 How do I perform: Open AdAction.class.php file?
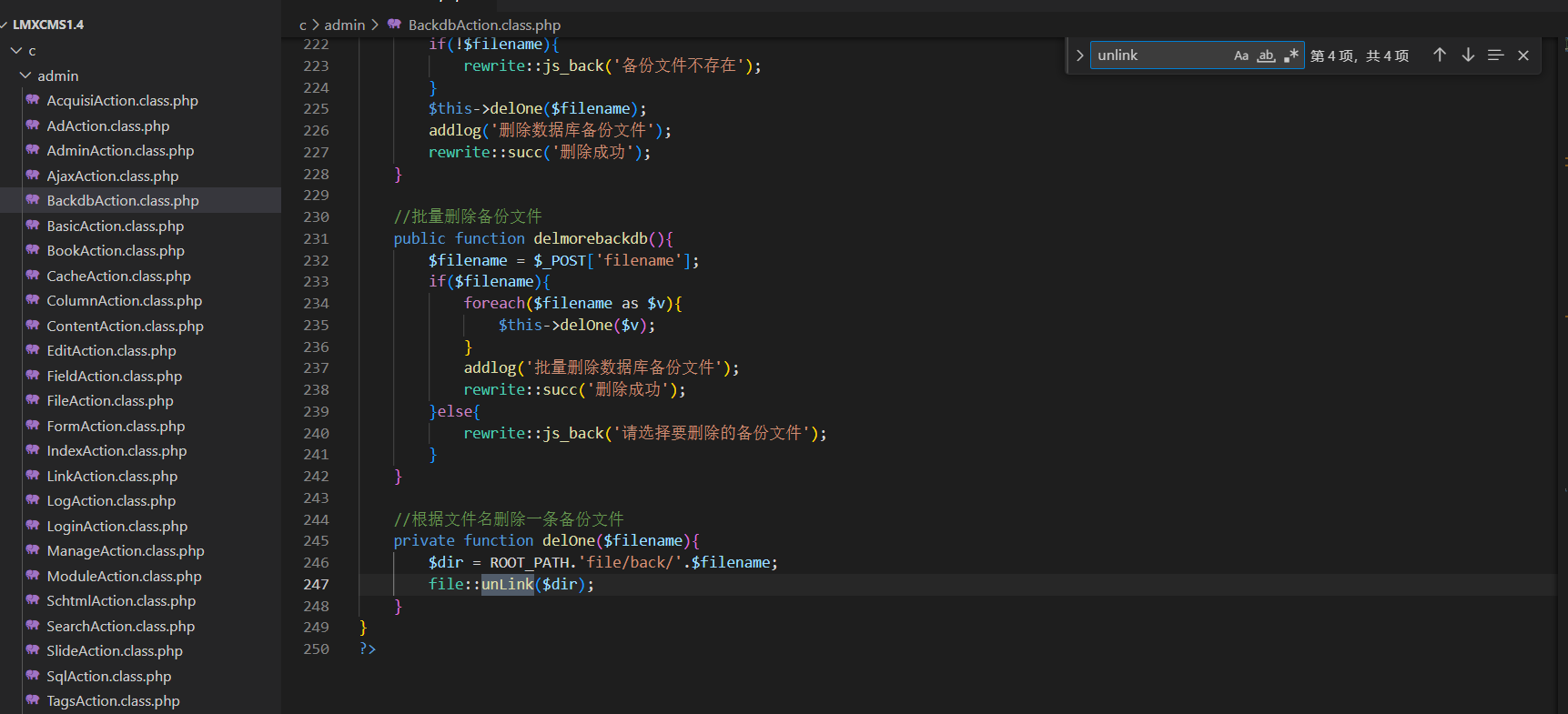pos(107,126)
